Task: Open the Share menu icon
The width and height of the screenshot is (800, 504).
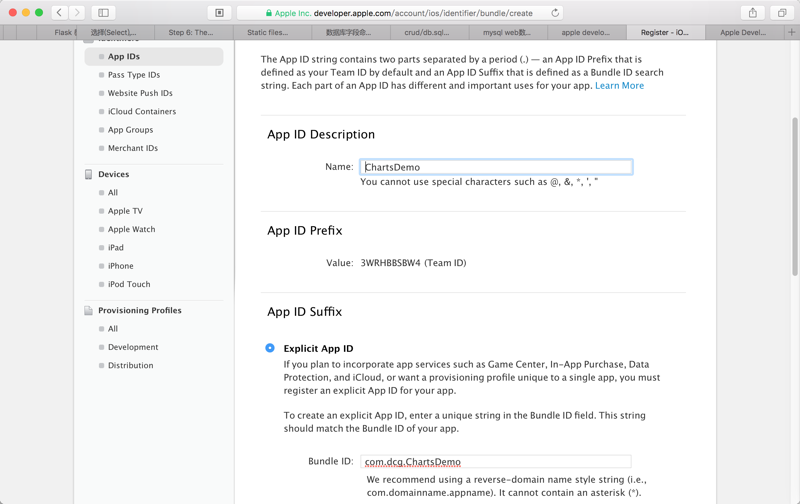Action: (753, 13)
